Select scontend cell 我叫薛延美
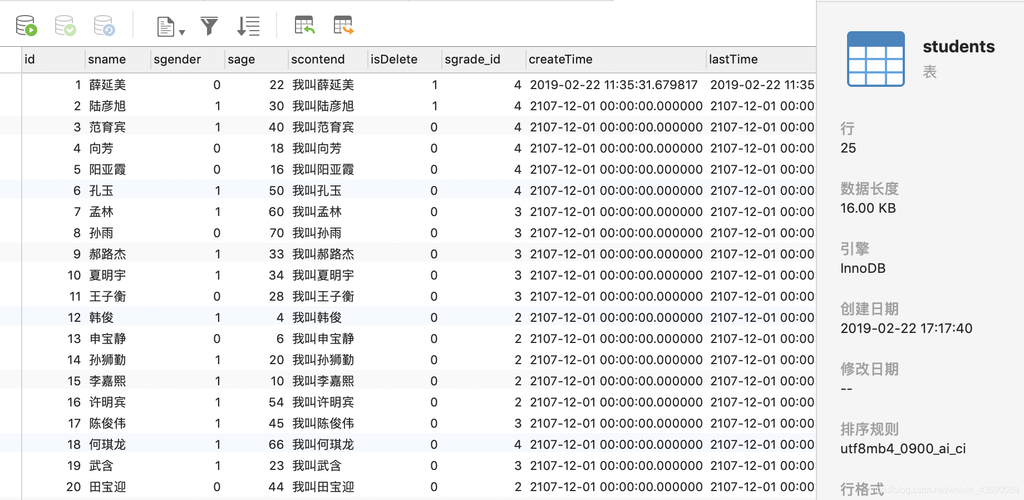 coord(323,85)
